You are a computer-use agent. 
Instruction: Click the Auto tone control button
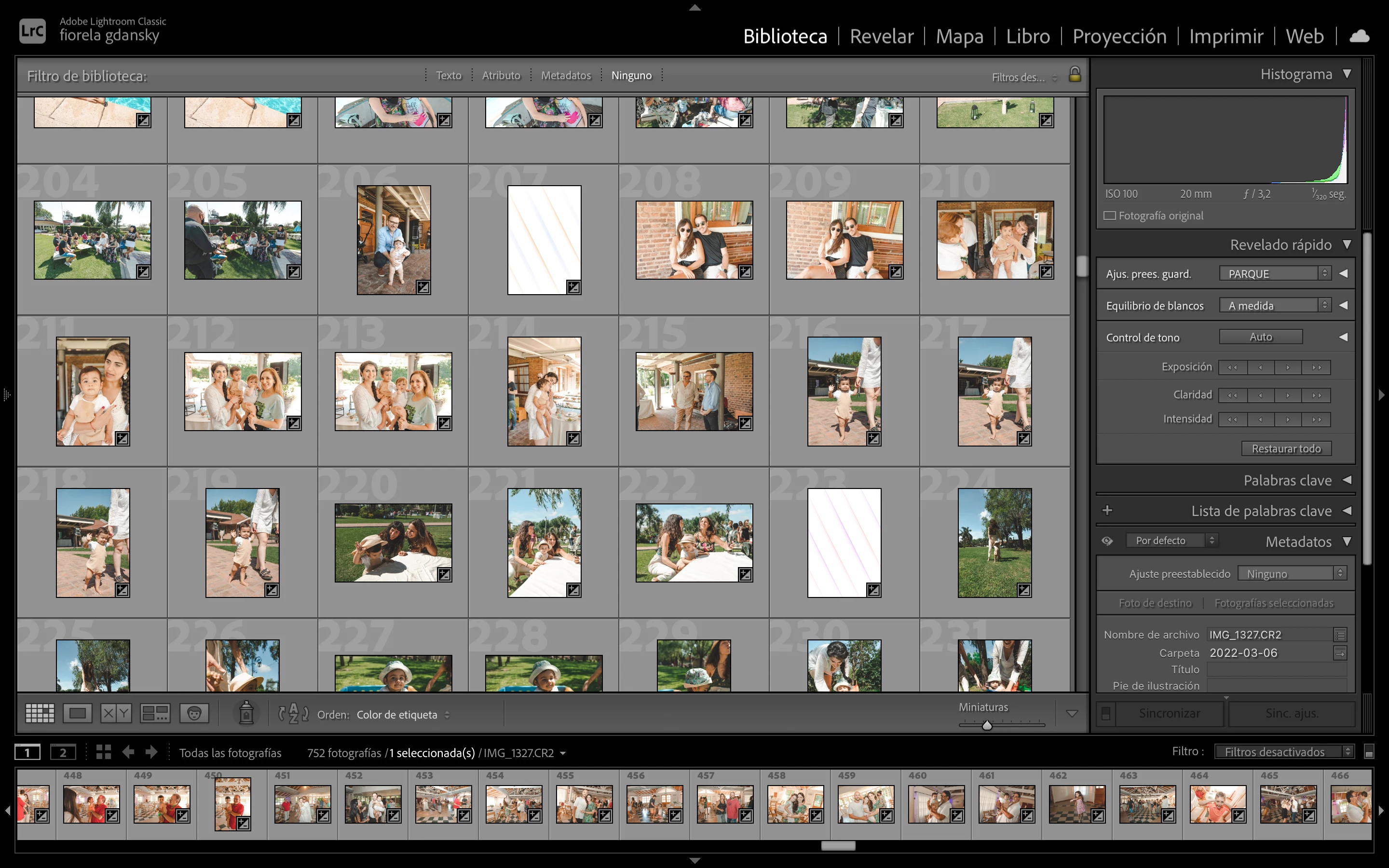tap(1260, 337)
